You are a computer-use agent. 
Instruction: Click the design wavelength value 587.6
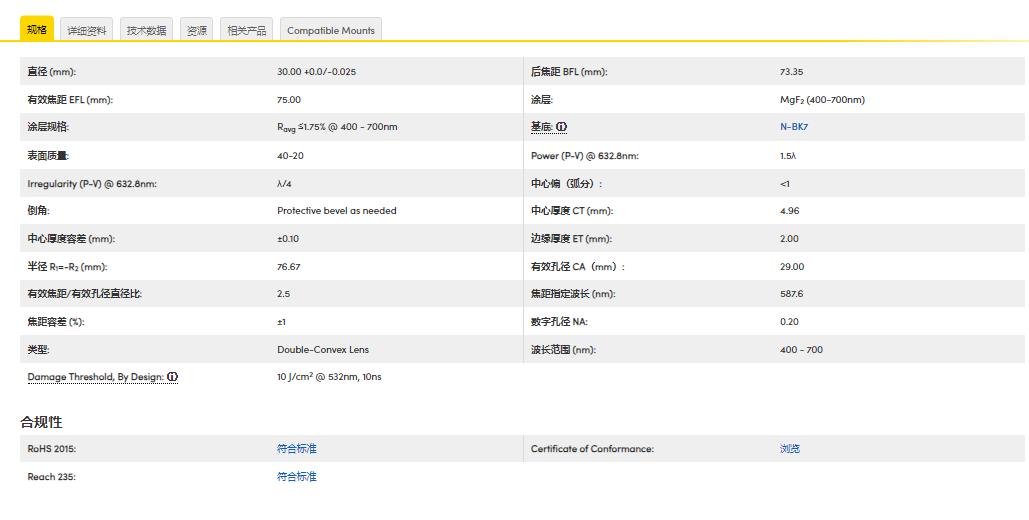click(x=791, y=293)
